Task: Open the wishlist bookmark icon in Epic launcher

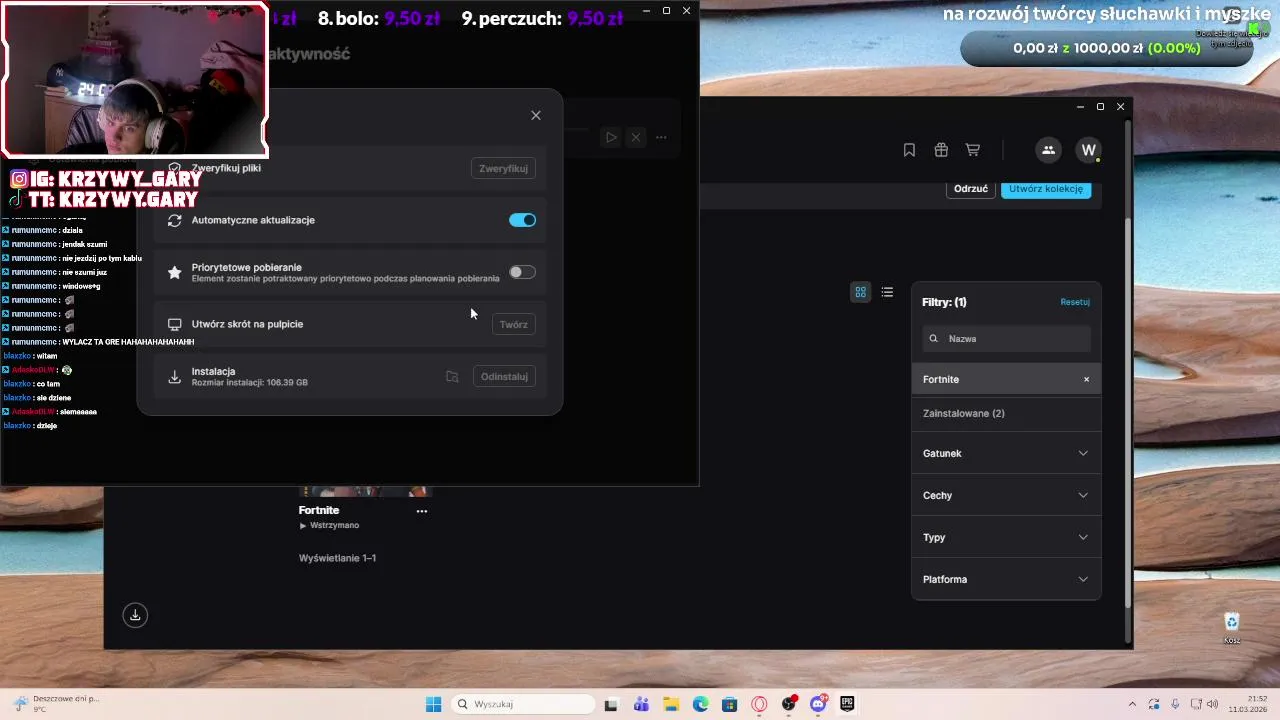Action: click(909, 150)
